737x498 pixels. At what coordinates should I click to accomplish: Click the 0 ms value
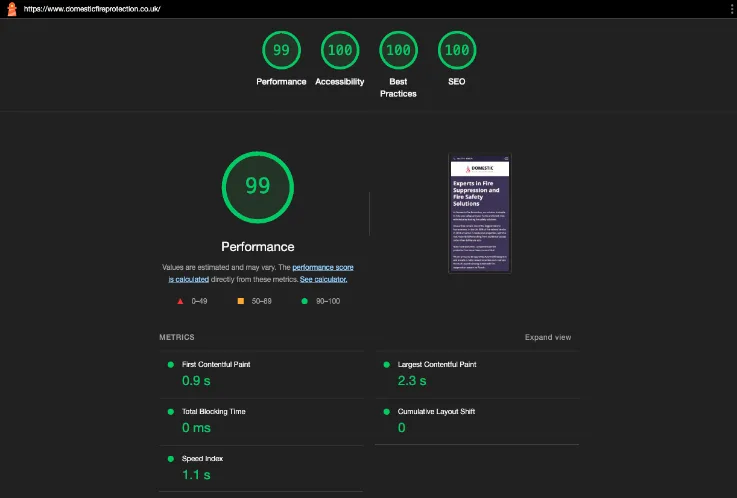(196, 428)
